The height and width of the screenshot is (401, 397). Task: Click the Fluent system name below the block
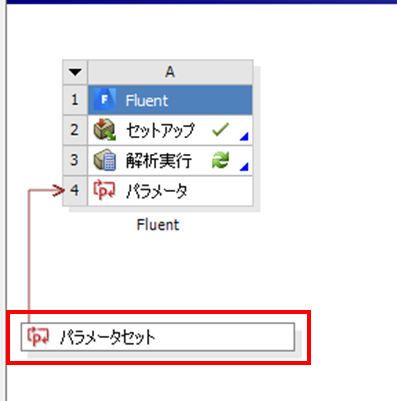click(158, 225)
